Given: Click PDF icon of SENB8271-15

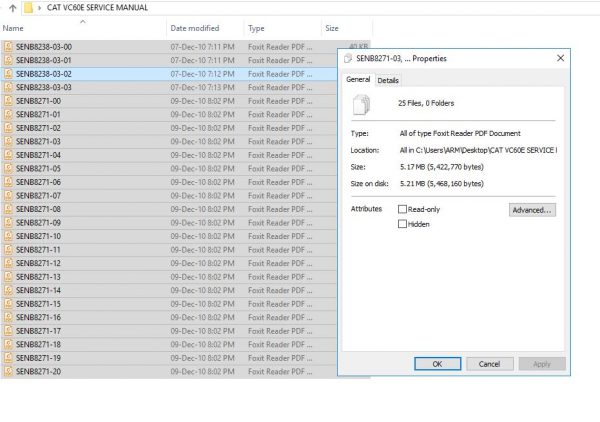Looking at the screenshot, I should [8, 304].
